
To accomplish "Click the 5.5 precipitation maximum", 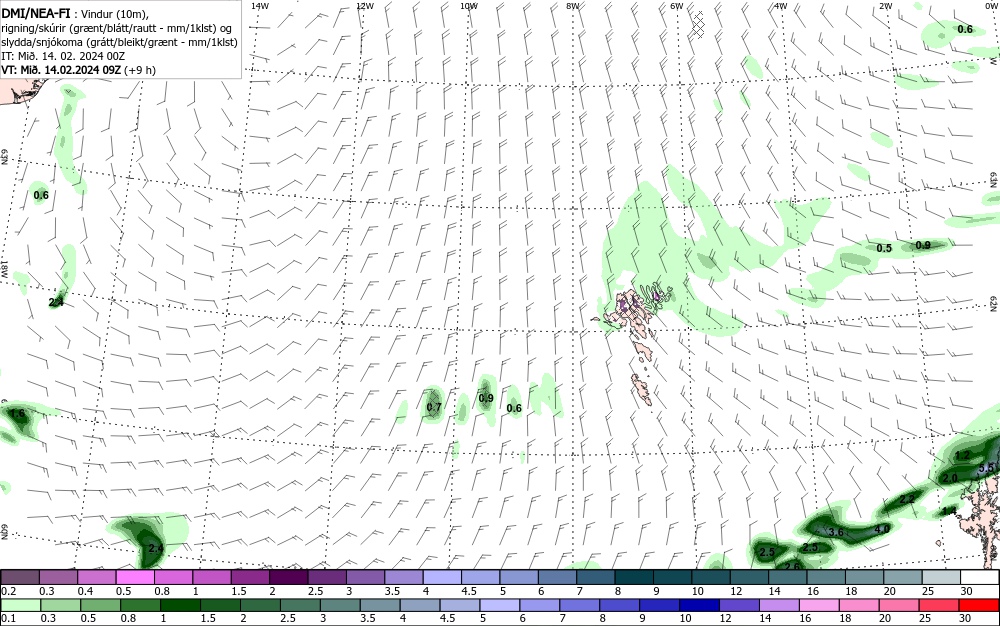I will (986, 467).
